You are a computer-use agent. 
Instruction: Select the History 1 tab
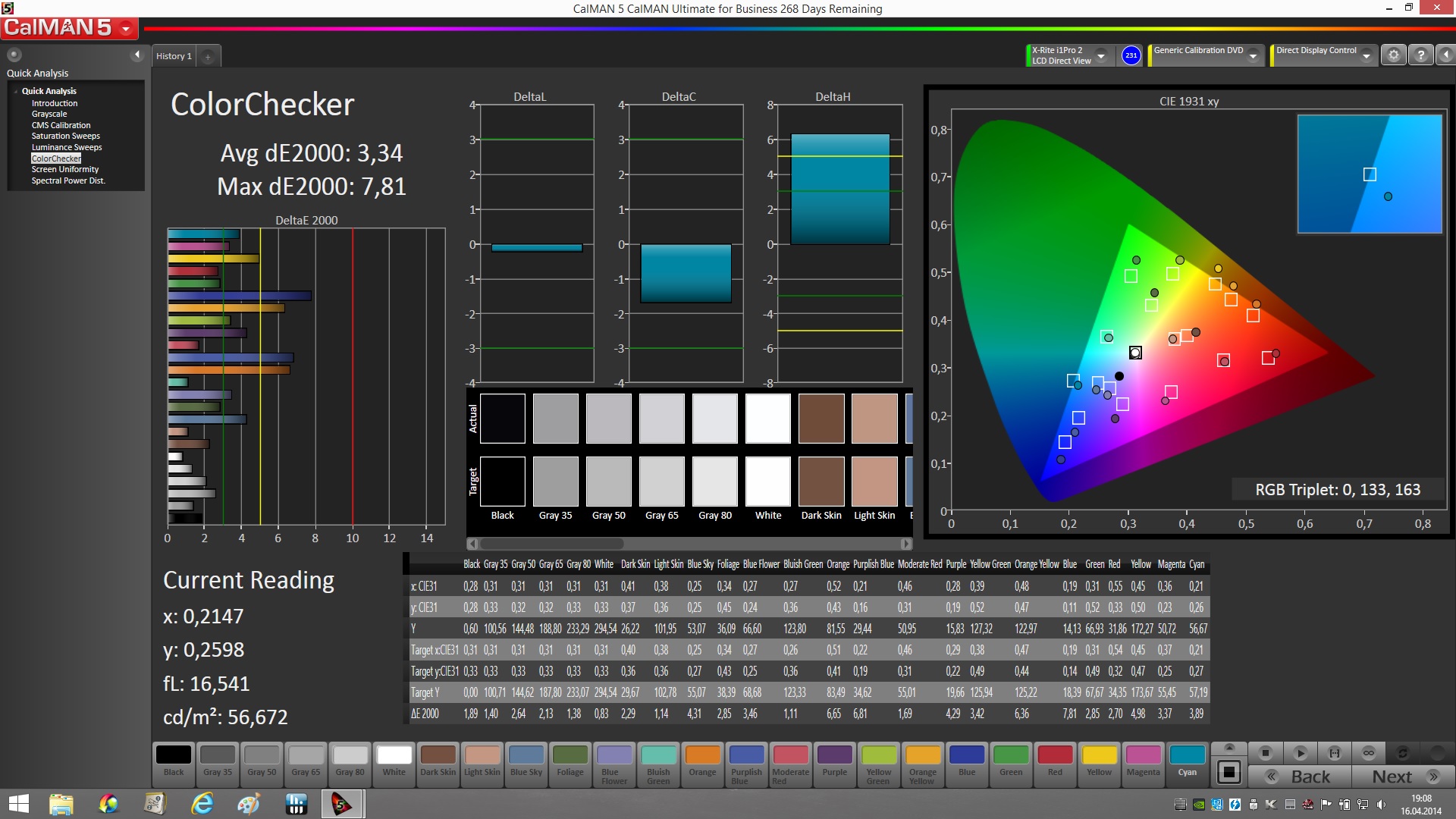pyautogui.click(x=174, y=56)
